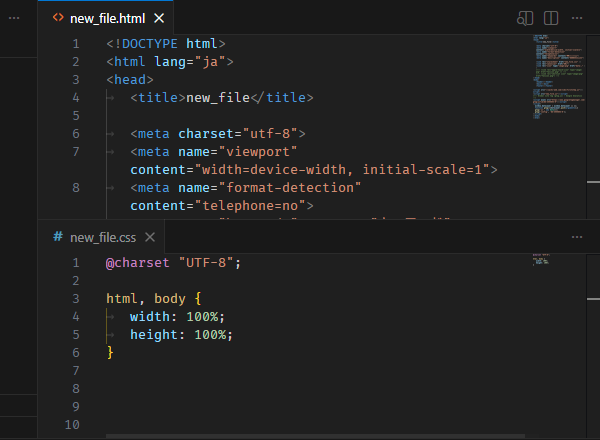Click the HTML file icon on new_file.html tab
Image resolution: width=600 pixels, height=440 pixels.
[57, 18]
